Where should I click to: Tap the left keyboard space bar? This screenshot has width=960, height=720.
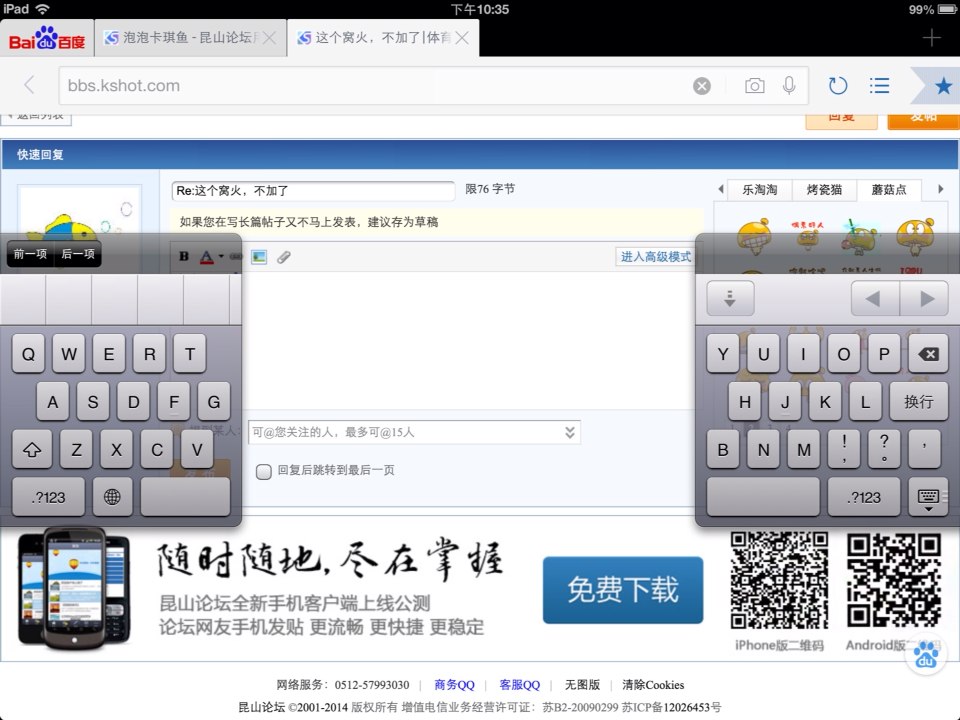(186, 497)
